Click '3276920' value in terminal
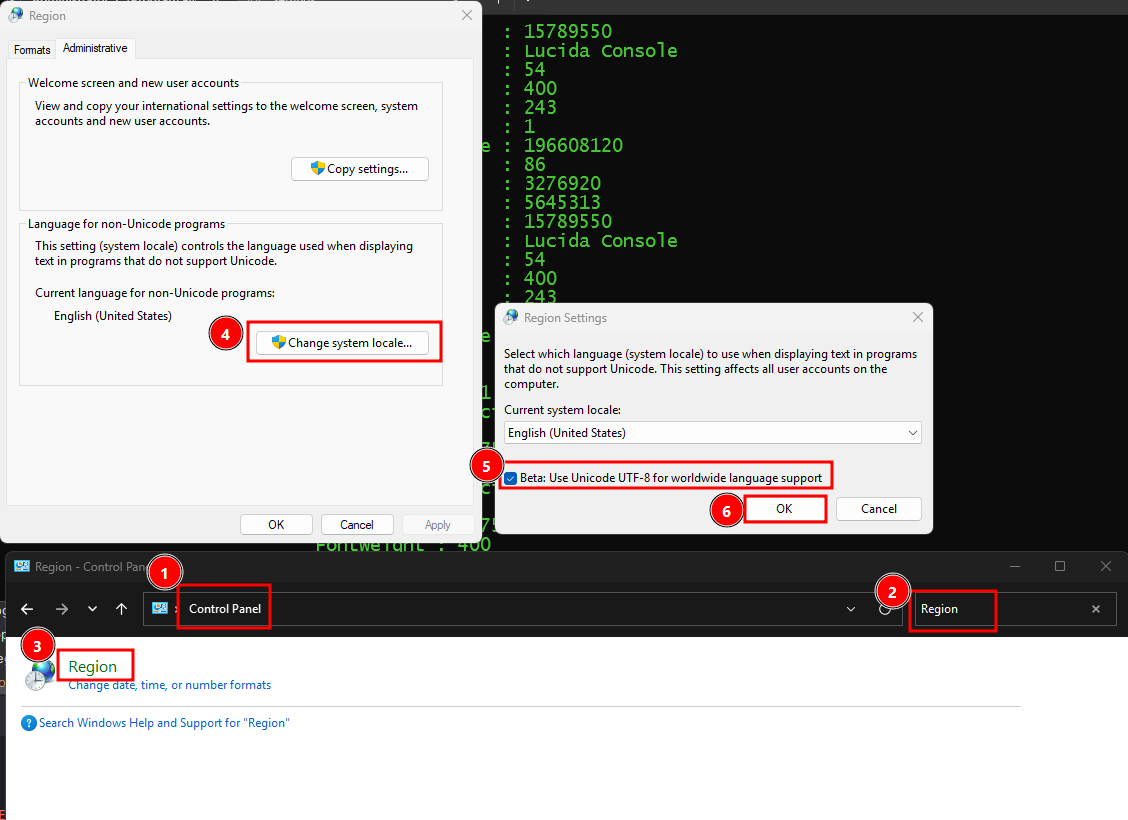 click(x=563, y=183)
